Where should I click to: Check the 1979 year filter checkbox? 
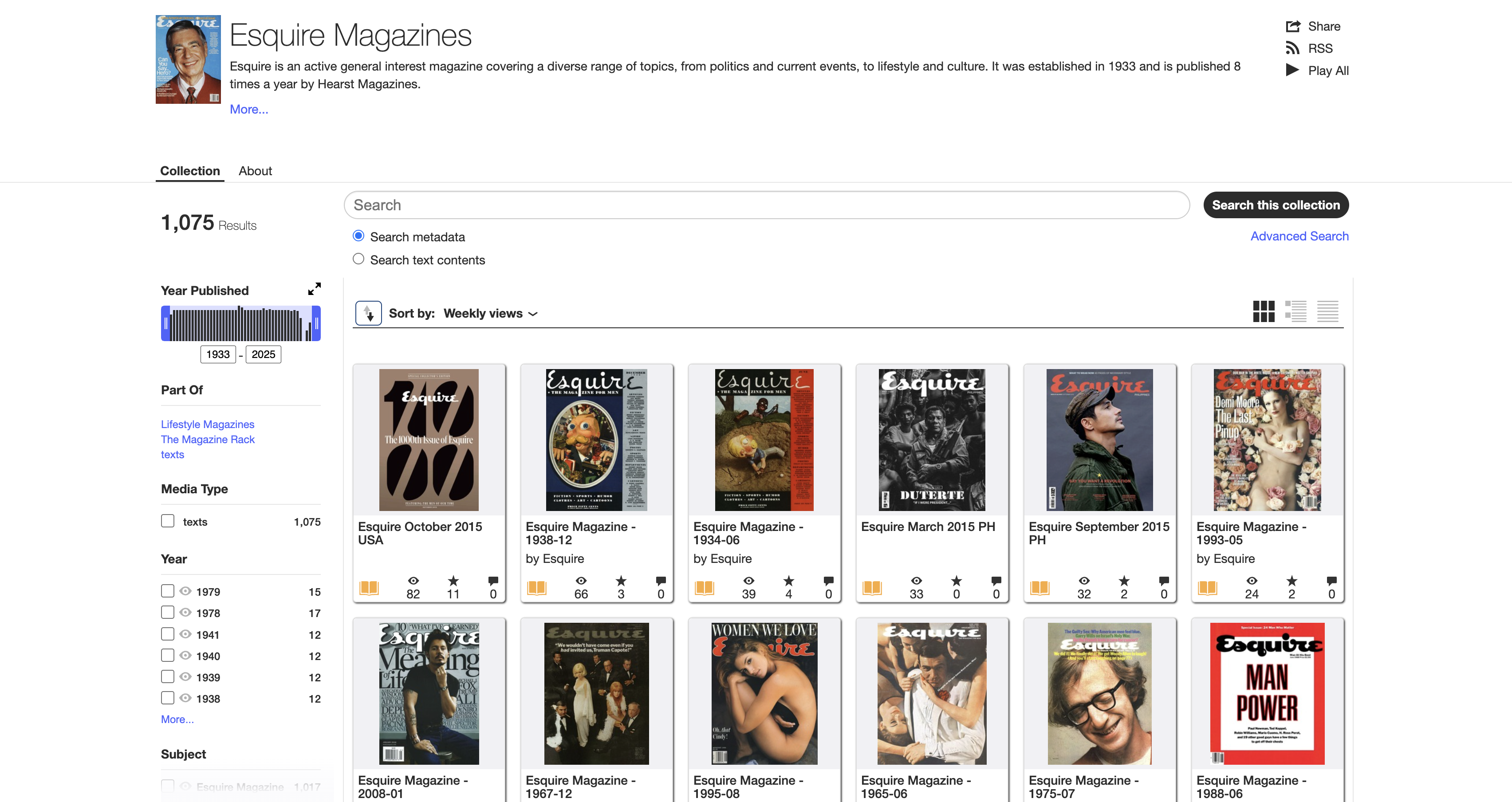point(168,591)
